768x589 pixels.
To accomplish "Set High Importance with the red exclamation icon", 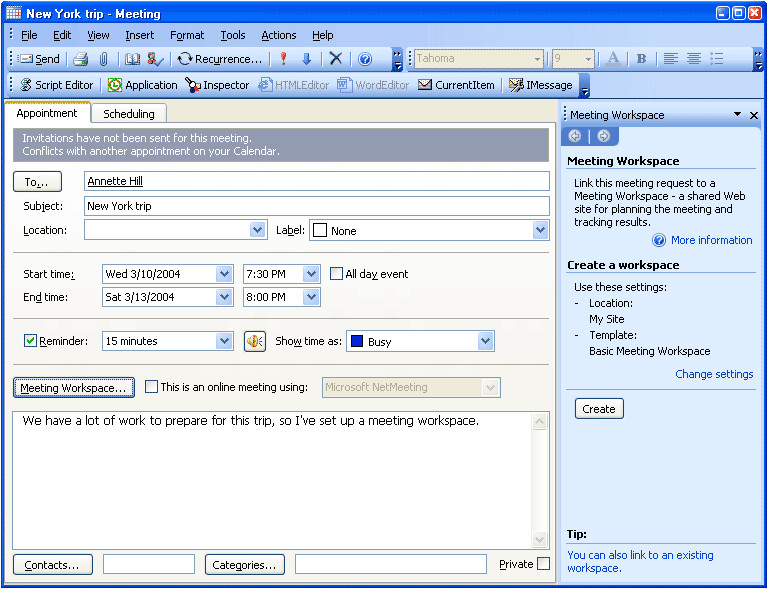I will pyautogui.click(x=284, y=59).
